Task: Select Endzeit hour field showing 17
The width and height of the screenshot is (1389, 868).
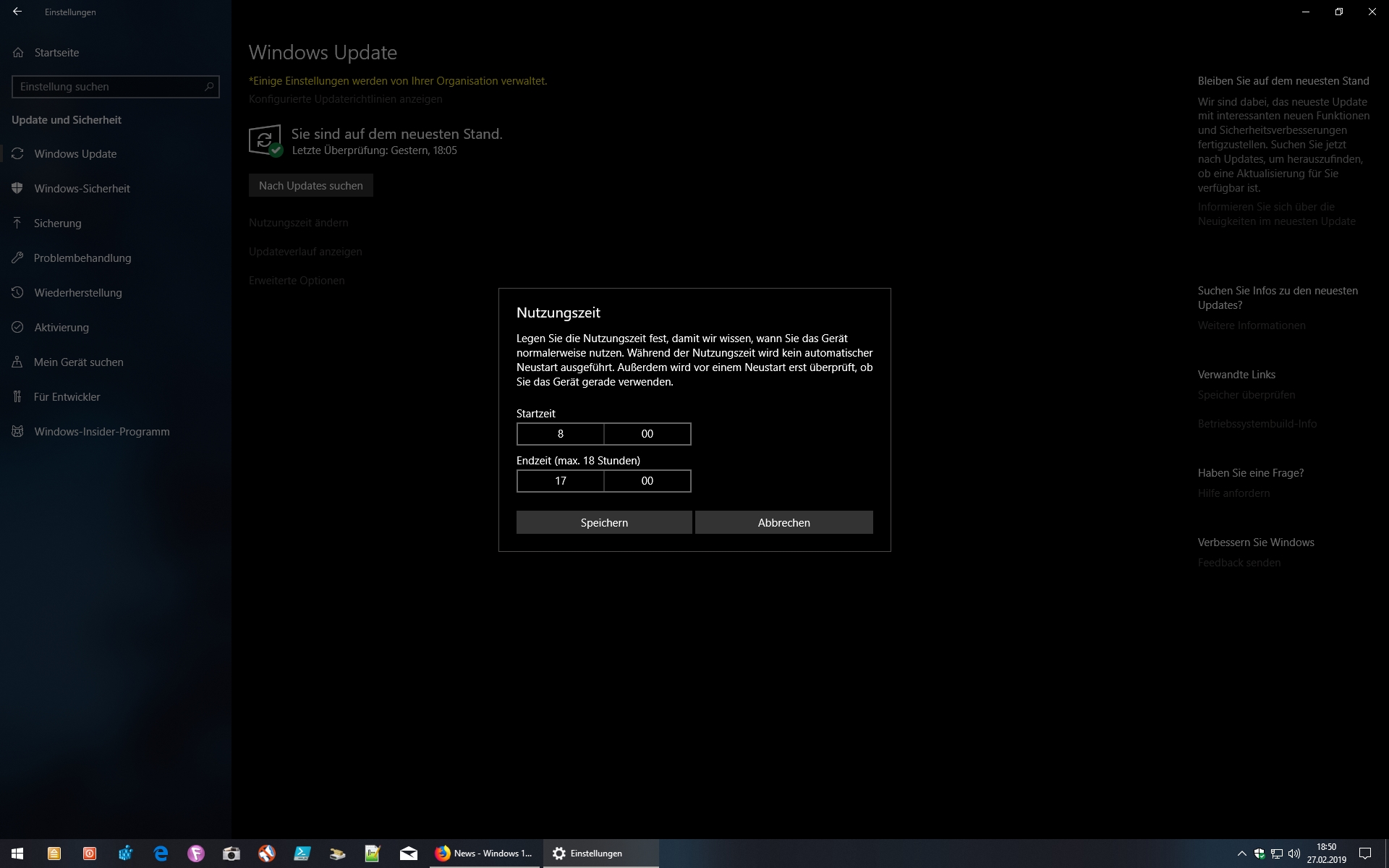Action: (x=561, y=481)
